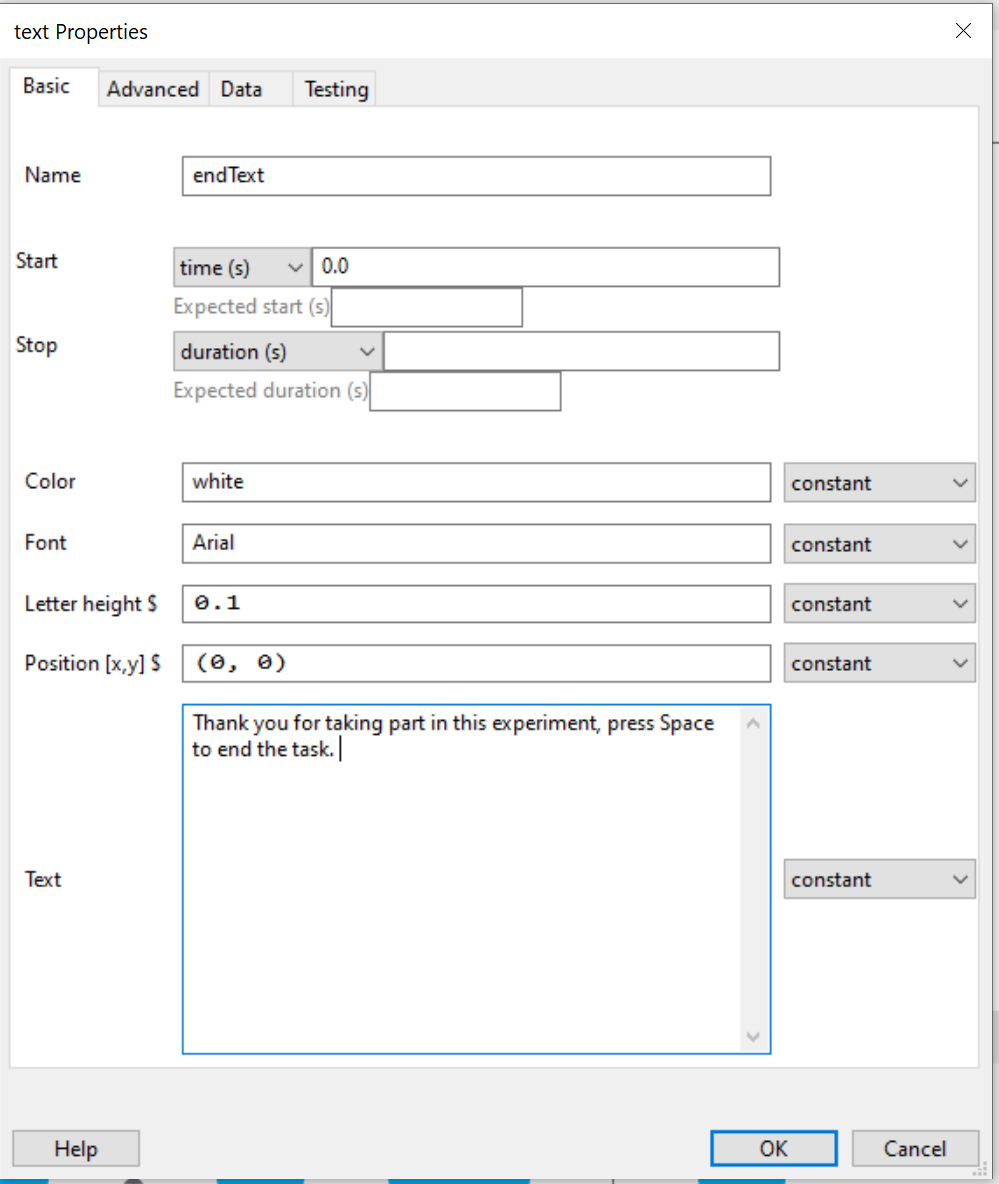Screen dimensions: 999x1184
Task: Switch to the Advanced tab
Action: point(153,89)
